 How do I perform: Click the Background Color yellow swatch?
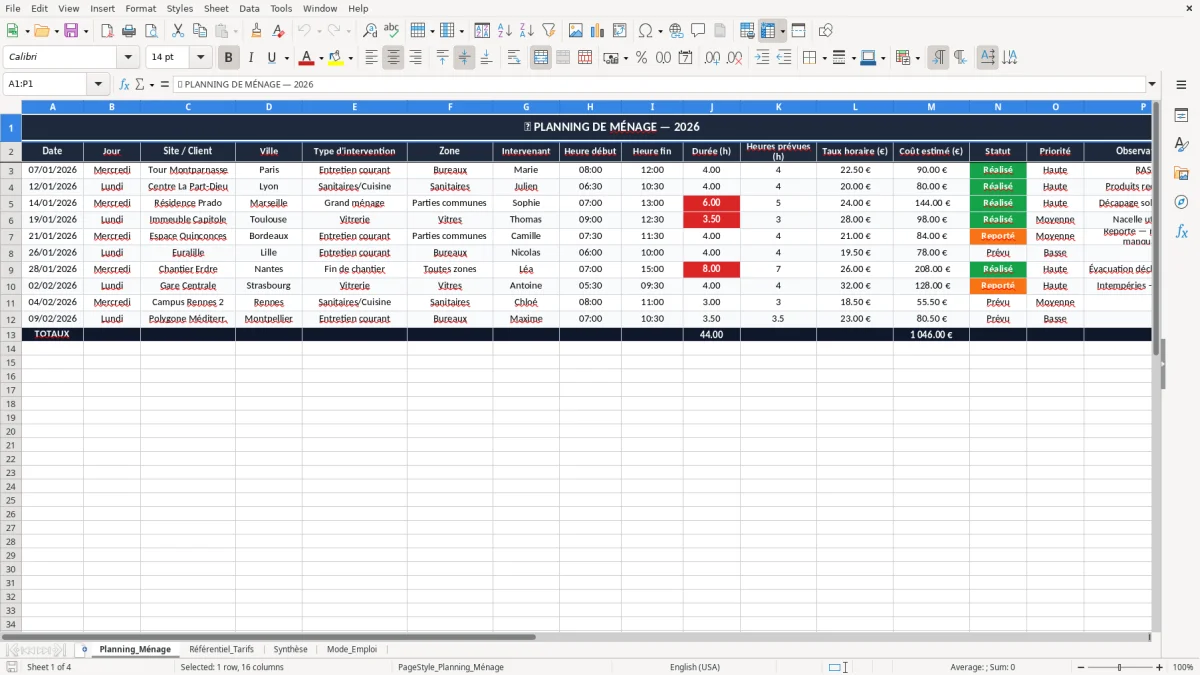pos(336,58)
